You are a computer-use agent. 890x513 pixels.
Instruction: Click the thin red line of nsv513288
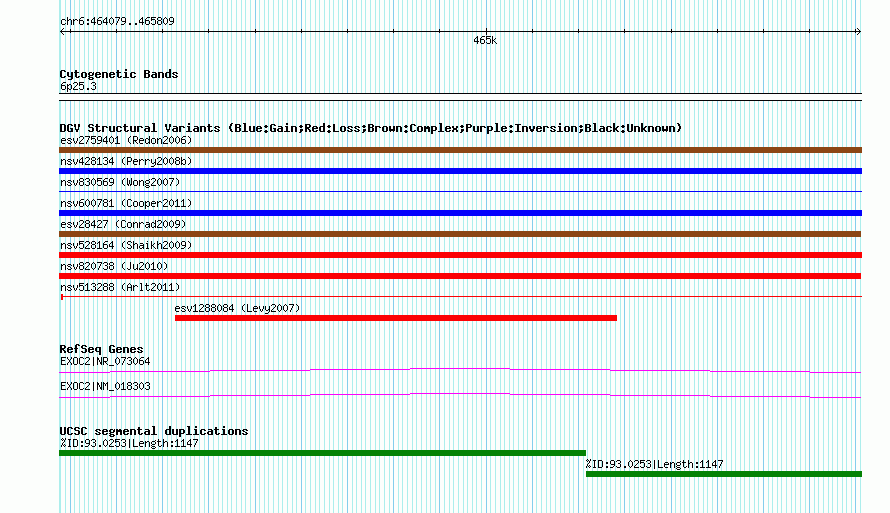[x=460, y=297]
